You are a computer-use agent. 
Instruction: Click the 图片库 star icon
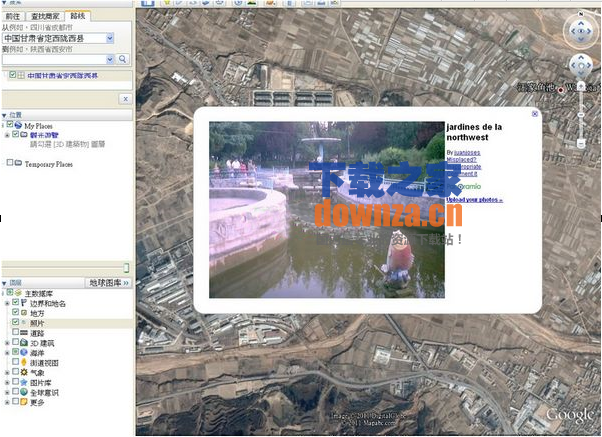pyautogui.click(x=24, y=382)
